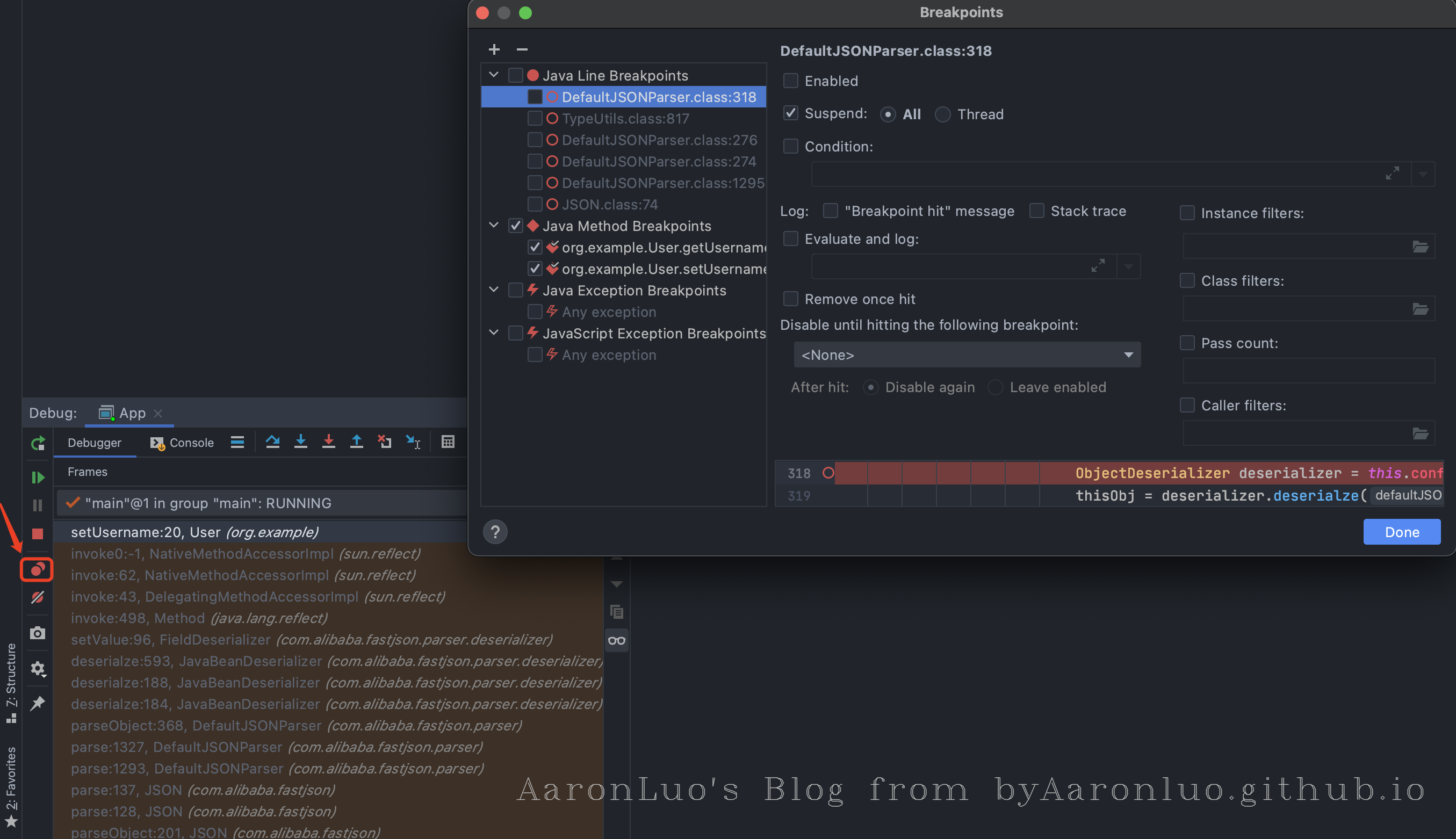This screenshot has width=1456, height=839.
Task: Select the Debugger tab
Action: pos(95,443)
